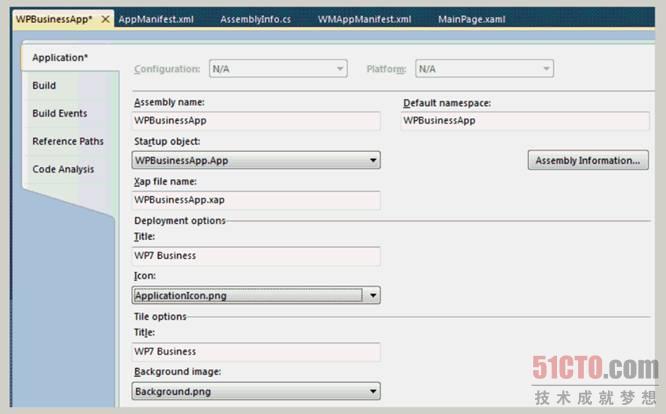Screen dimensions: 666x414
Task: Click the Background image label
Action: (178, 372)
